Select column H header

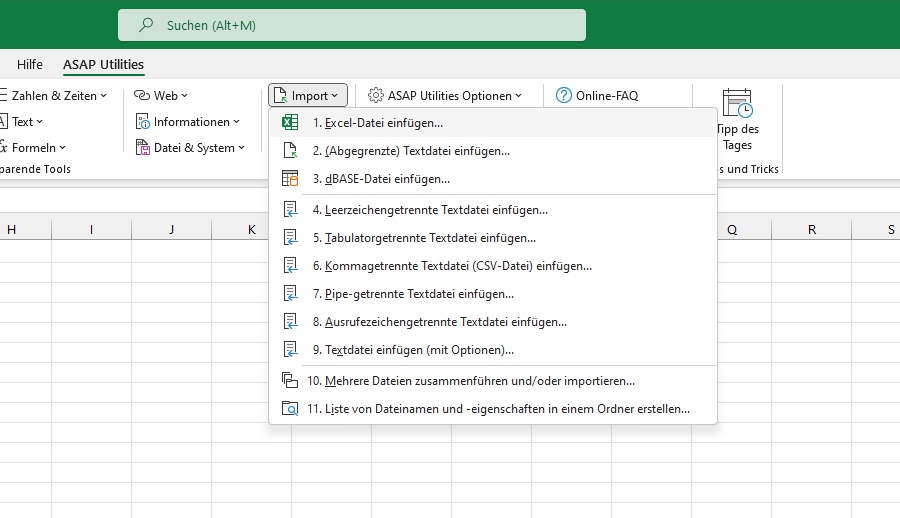pos(11,230)
